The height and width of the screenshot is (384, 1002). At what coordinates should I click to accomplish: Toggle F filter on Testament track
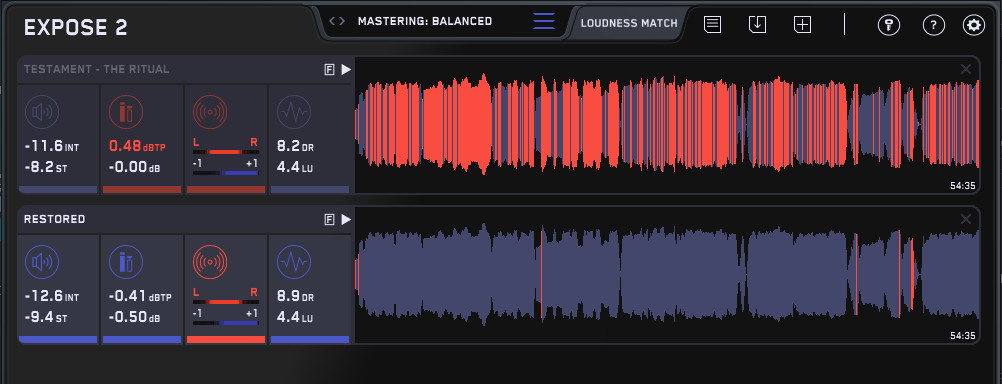click(x=329, y=70)
